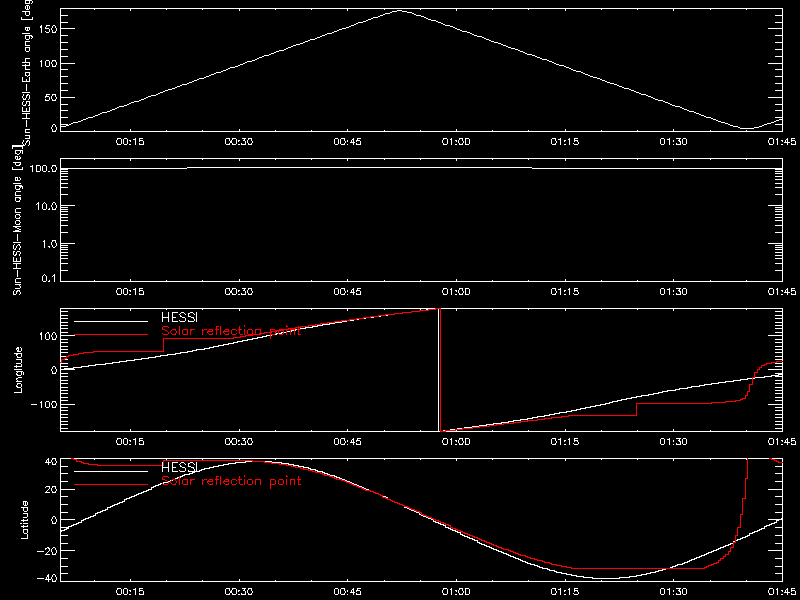
Task: Click Solar reflection point legend in Longitude plot
Action: pyautogui.click(x=231, y=331)
